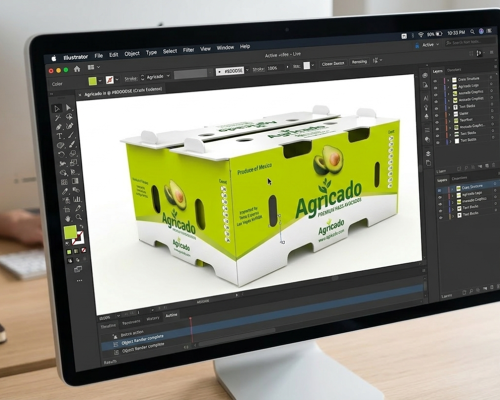
Task: Open the Edit menu
Action: (114, 55)
